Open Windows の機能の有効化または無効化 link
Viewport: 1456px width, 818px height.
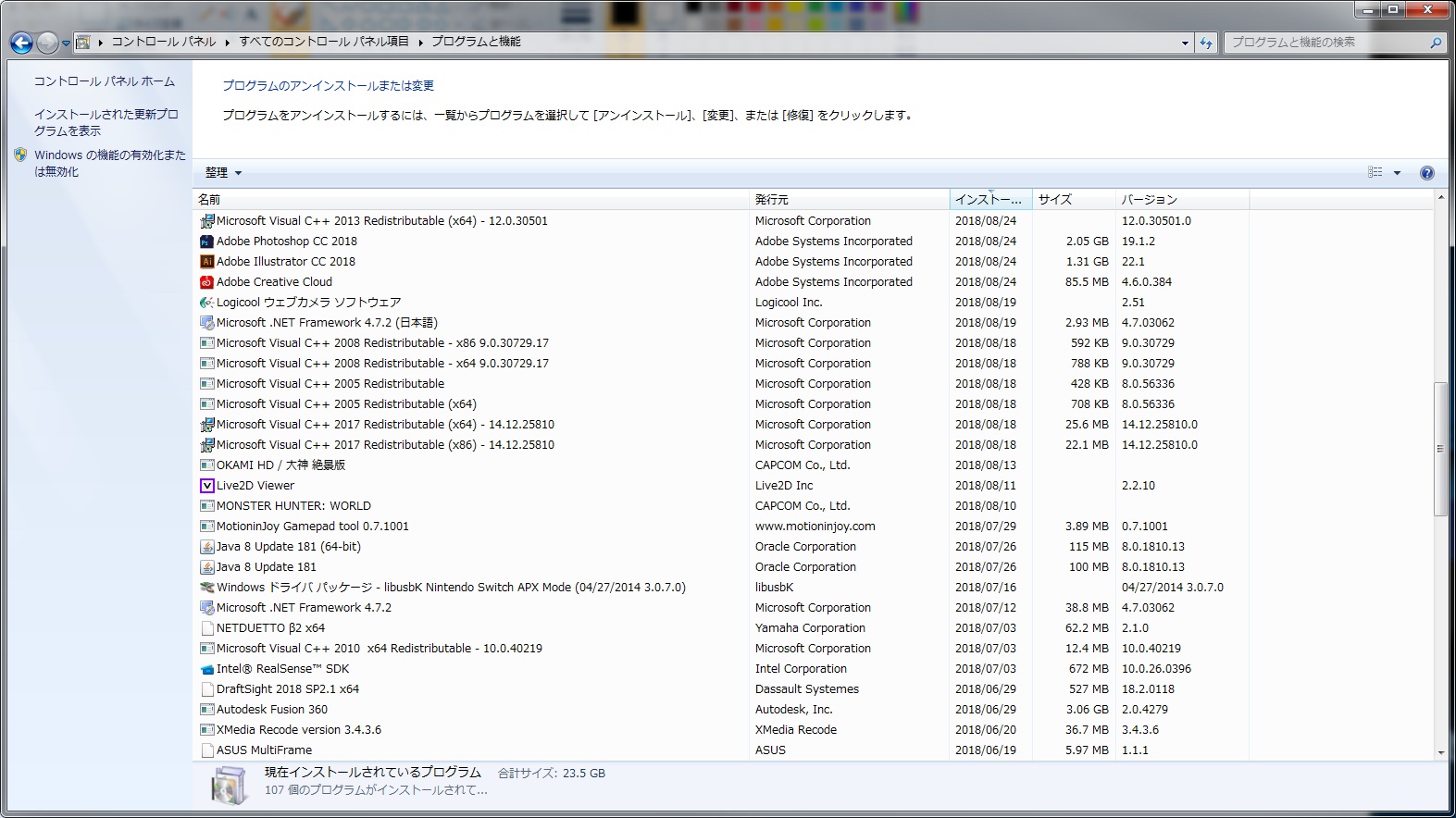[x=109, y=163]
